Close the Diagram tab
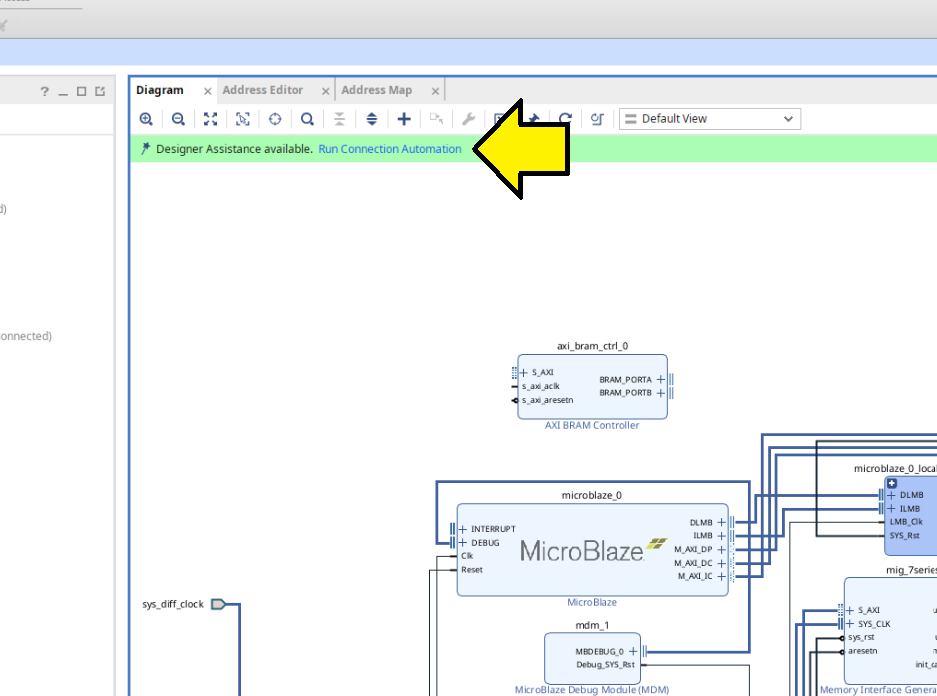Image resolution: width=937 pixels, height=696 pixels. tap(208, 91)
